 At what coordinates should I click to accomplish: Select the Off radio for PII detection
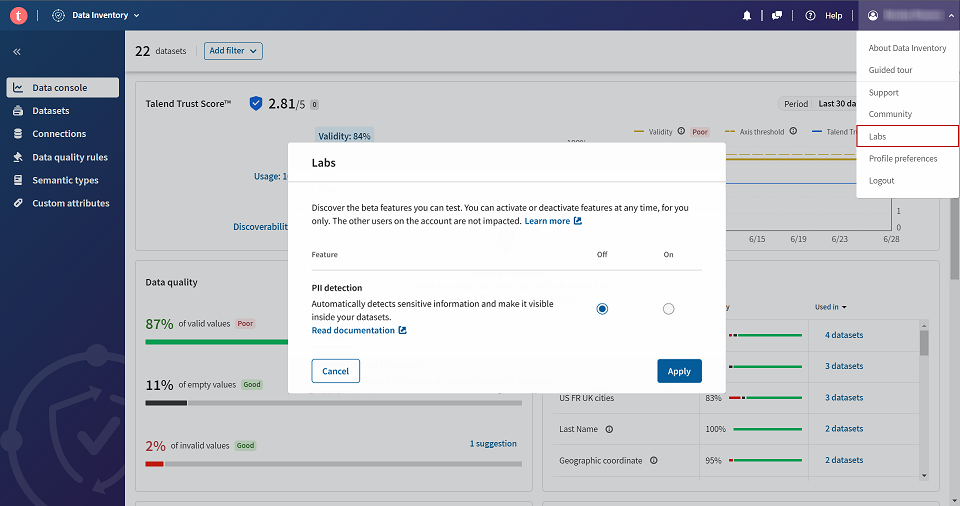(x=602, y=309)
